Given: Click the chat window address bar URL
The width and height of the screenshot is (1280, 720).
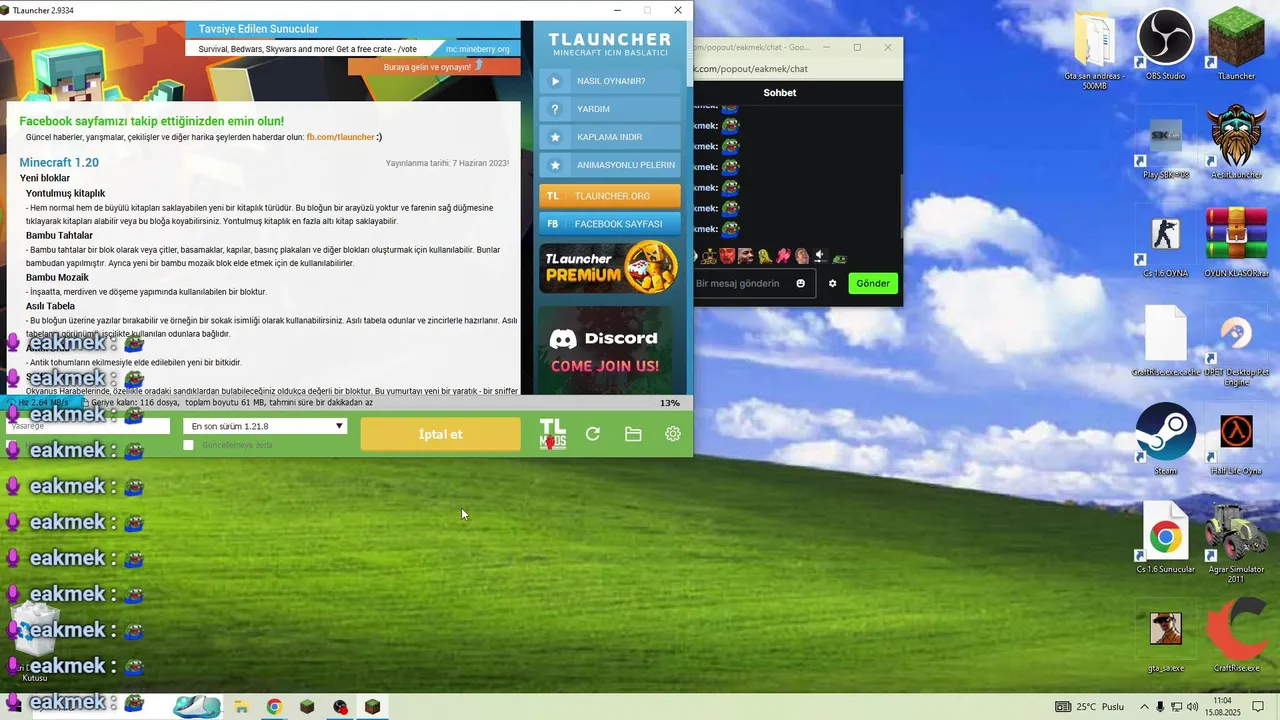Looking at the screenshot, I should (x=752, y=69).
